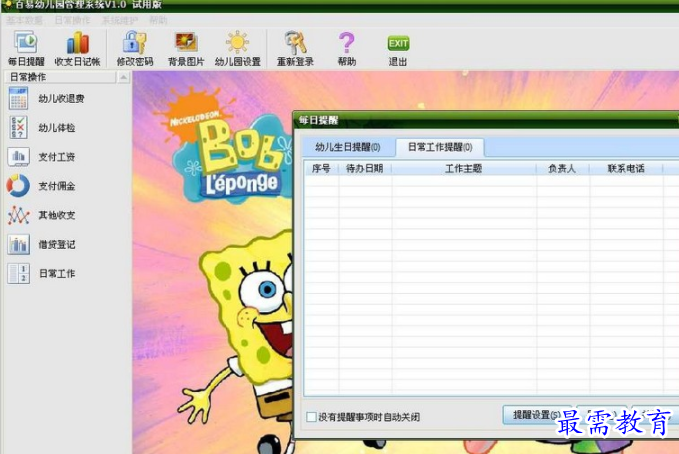679x454 pixels.
Task: Click the green 退出 EXIT icon
Action: (398, 48)
